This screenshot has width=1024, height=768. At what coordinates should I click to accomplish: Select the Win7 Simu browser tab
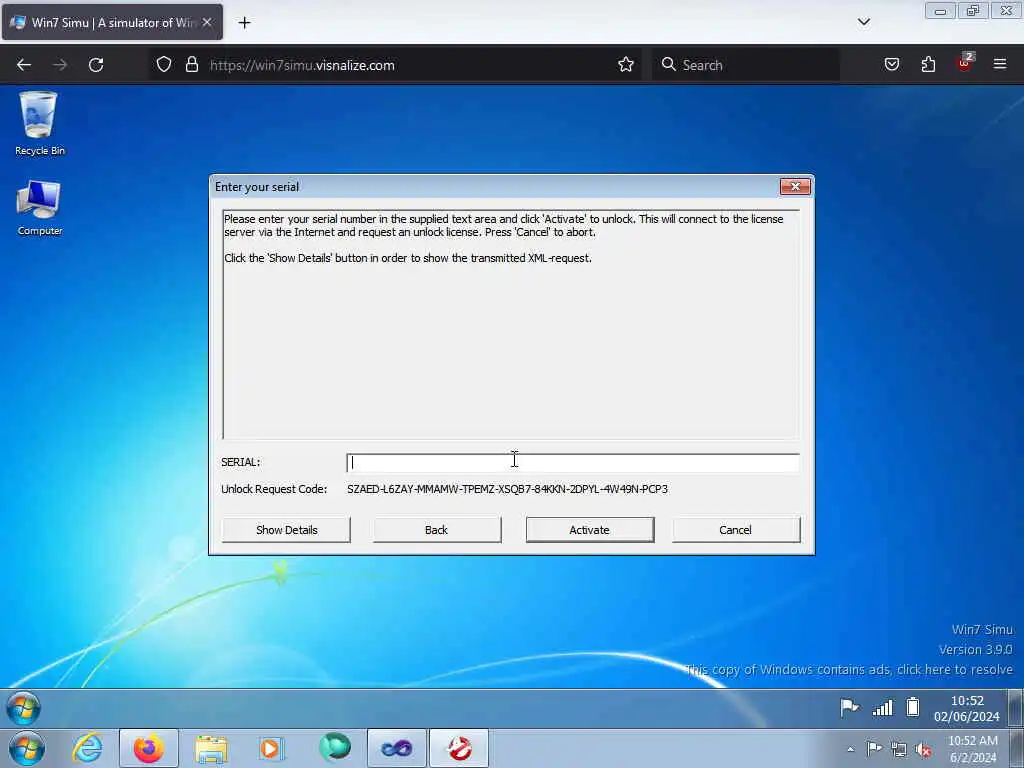tap(112, 22)
